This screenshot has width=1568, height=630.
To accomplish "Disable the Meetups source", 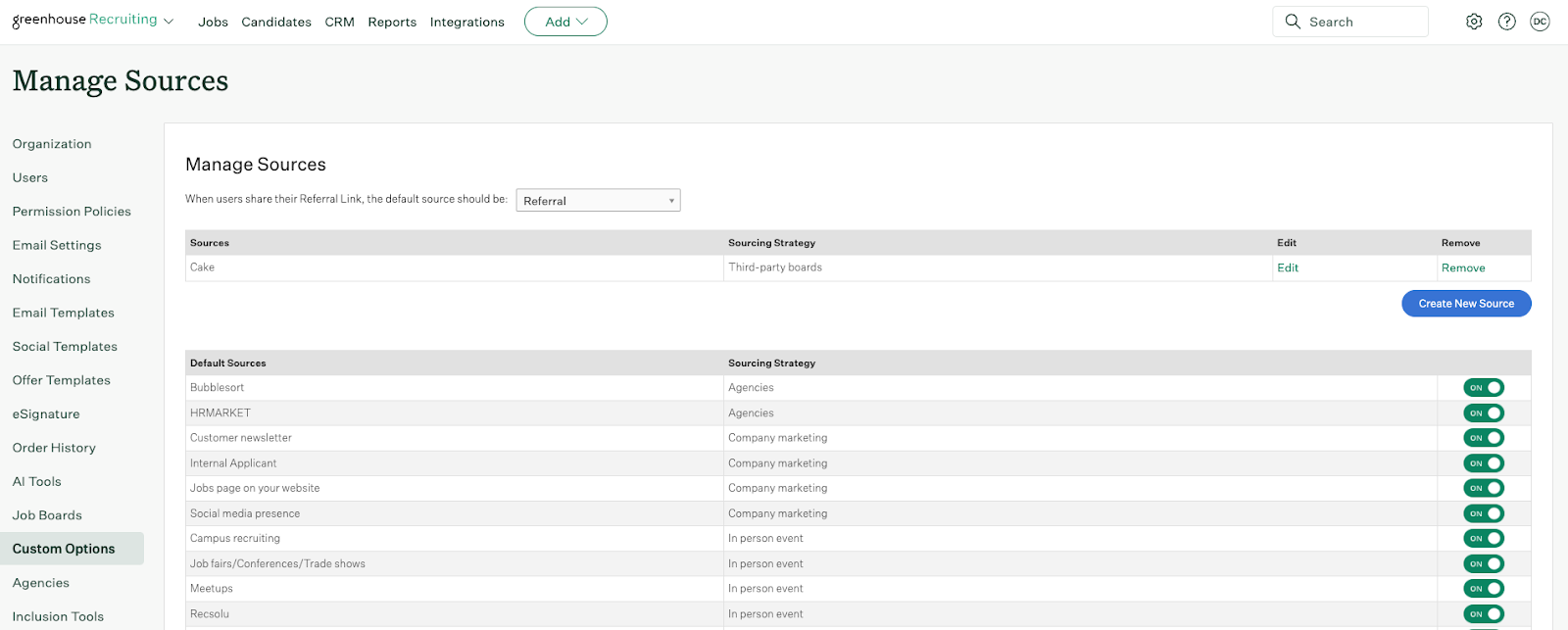I will pos(1484,589).
